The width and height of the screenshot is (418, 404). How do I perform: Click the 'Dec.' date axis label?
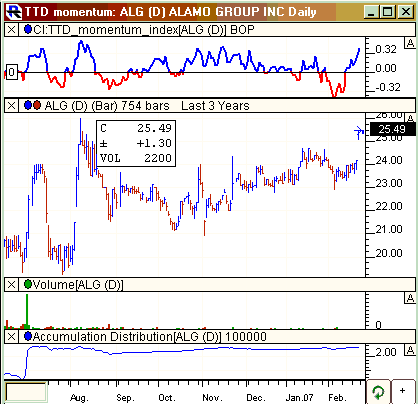pyautogui.click(x=255, y=398)
